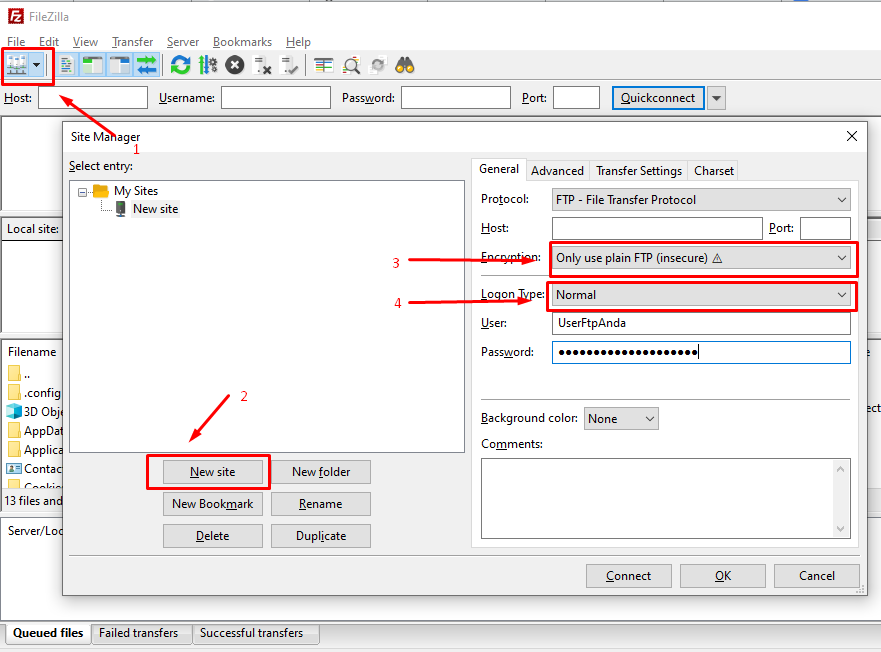Click the FileZilla logo in title bar
The image size is (881, 652).
pyautogui.click(x=15, y=17)
